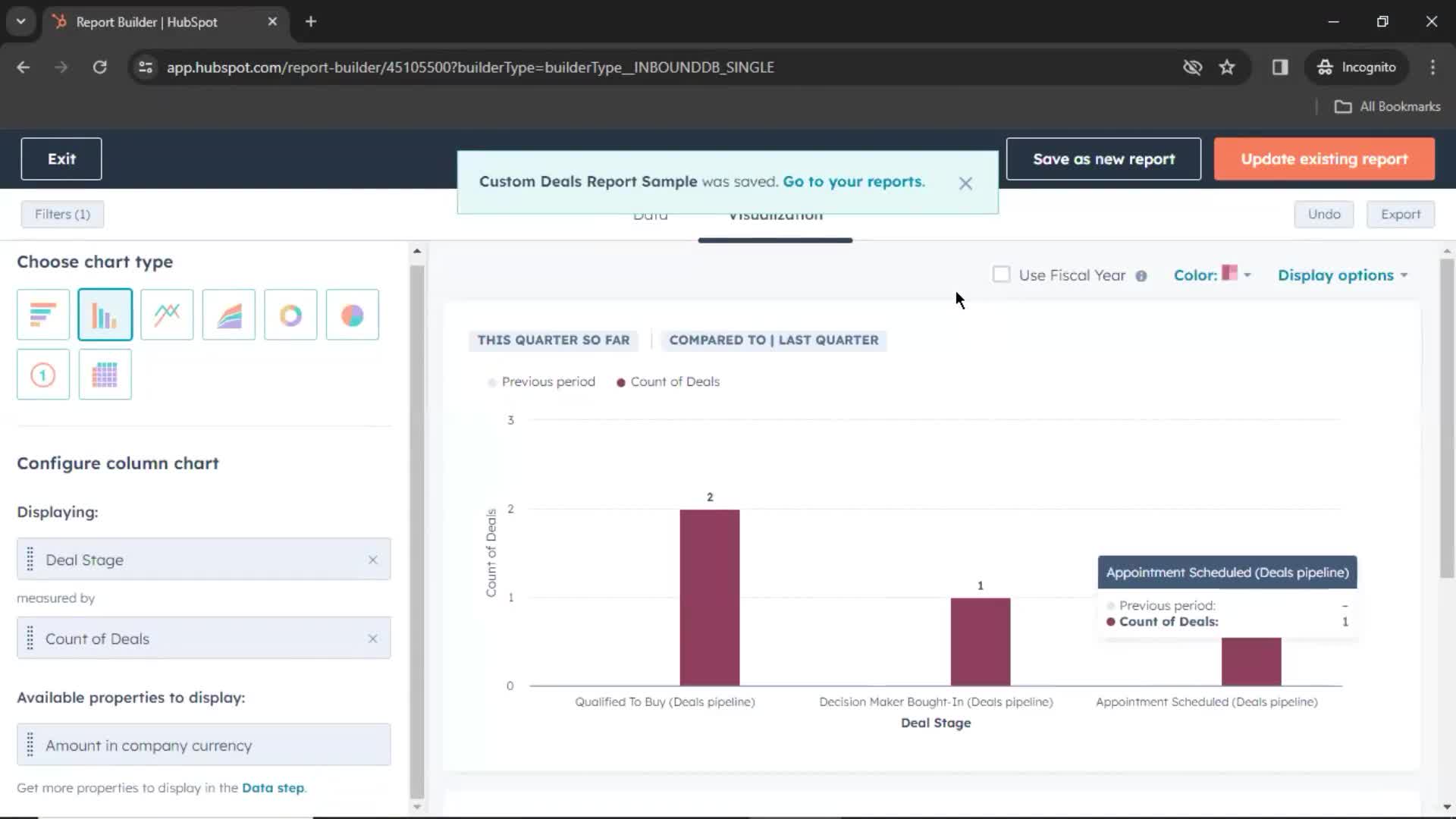Bookmark this page with the star icon
This screenshot has width=1456, height=819.
[1227, 67]
